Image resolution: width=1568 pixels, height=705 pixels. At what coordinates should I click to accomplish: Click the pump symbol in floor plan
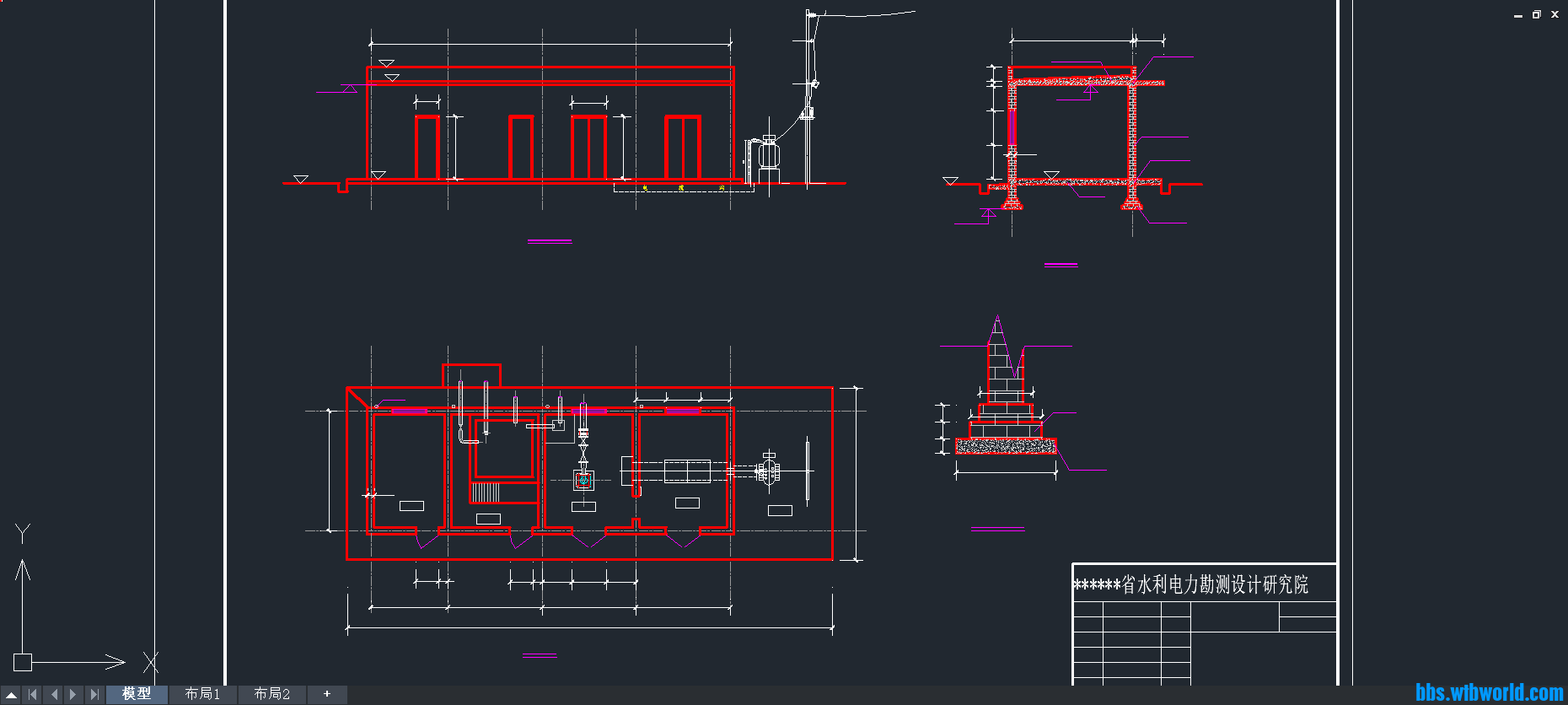(583, 480)
